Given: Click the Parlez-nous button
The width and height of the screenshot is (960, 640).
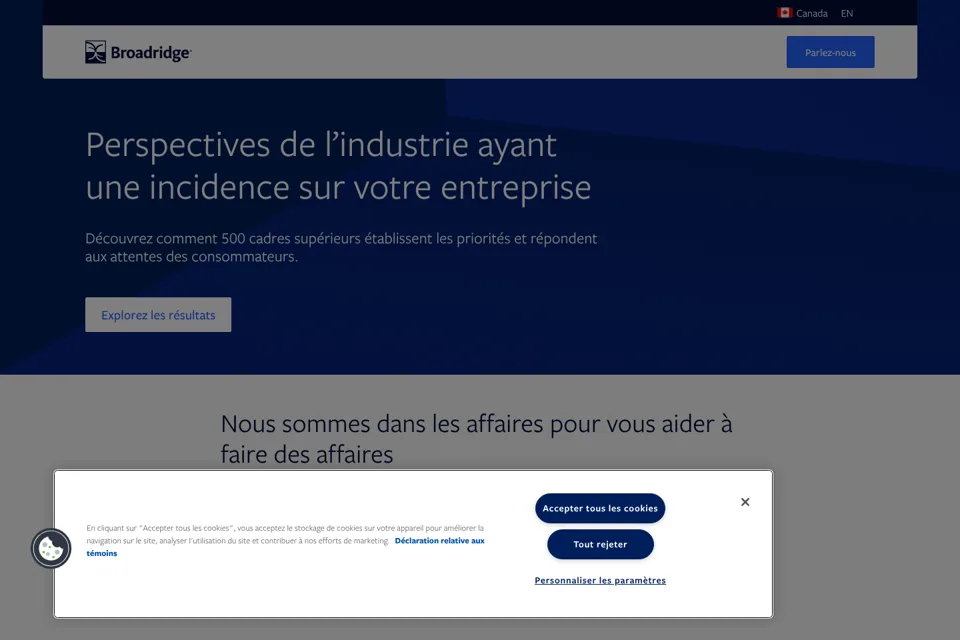Looking at the screenshot, I should pyautogui.click(x=830, y=52).
